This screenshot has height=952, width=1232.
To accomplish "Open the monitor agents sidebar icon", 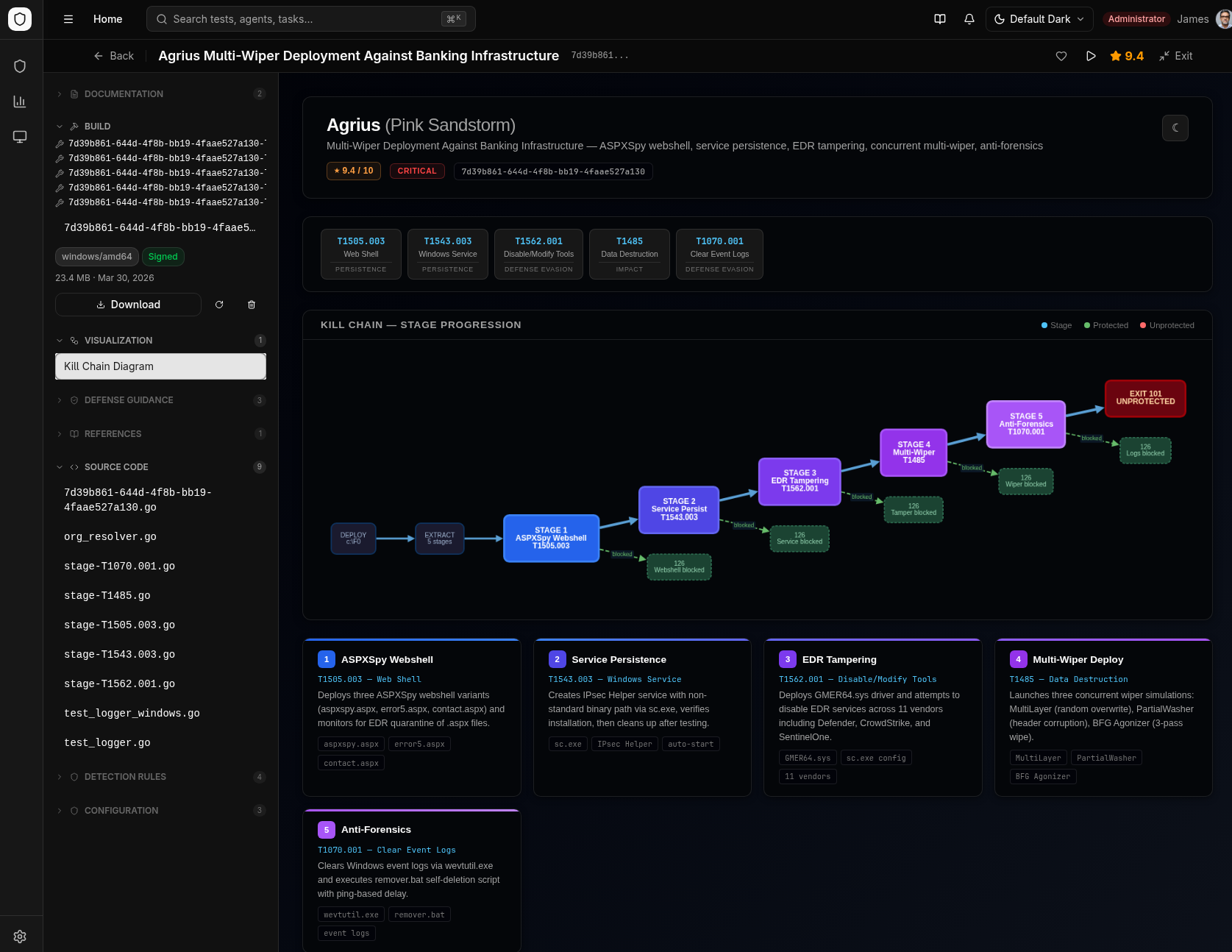I will [20, 137].
